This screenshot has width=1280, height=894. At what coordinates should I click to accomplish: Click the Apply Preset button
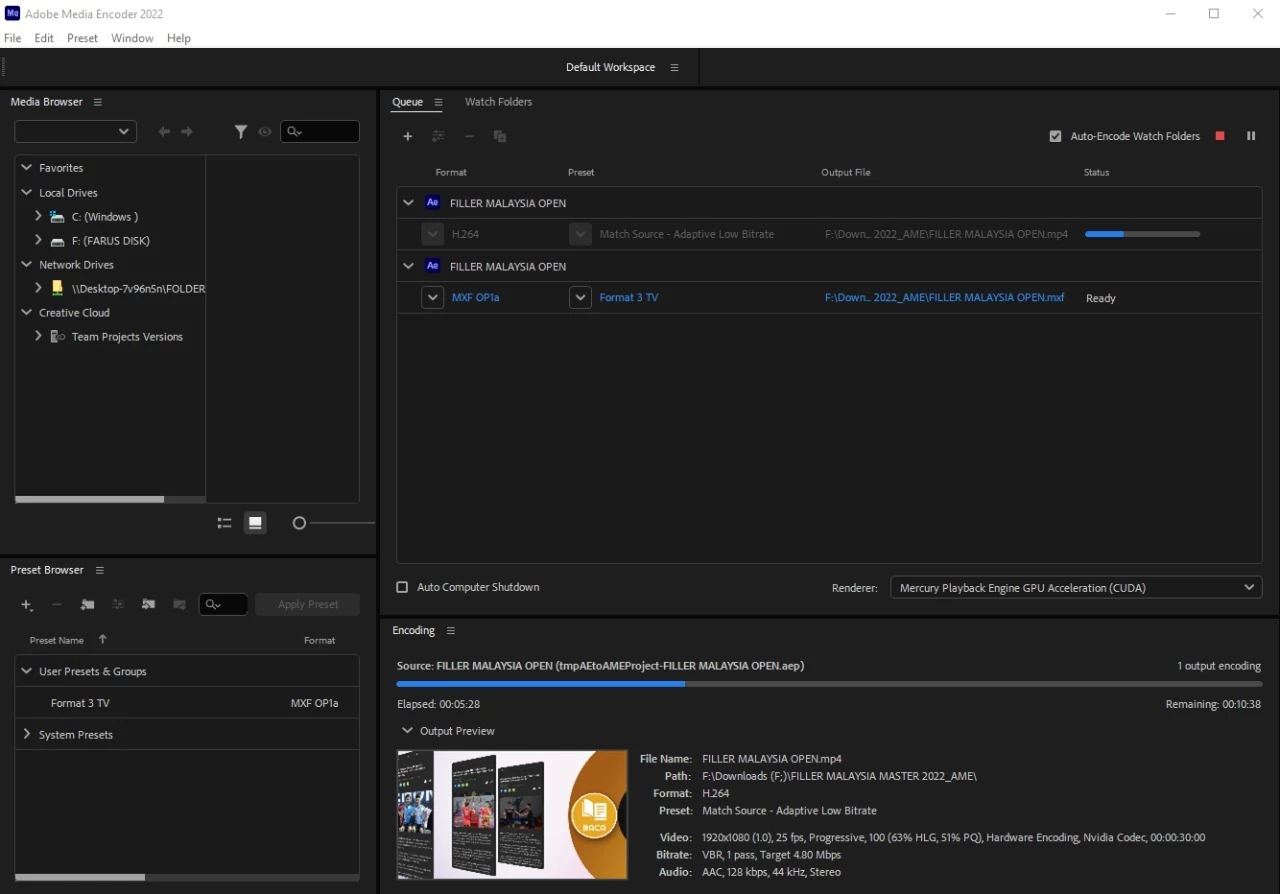(308, 604)
